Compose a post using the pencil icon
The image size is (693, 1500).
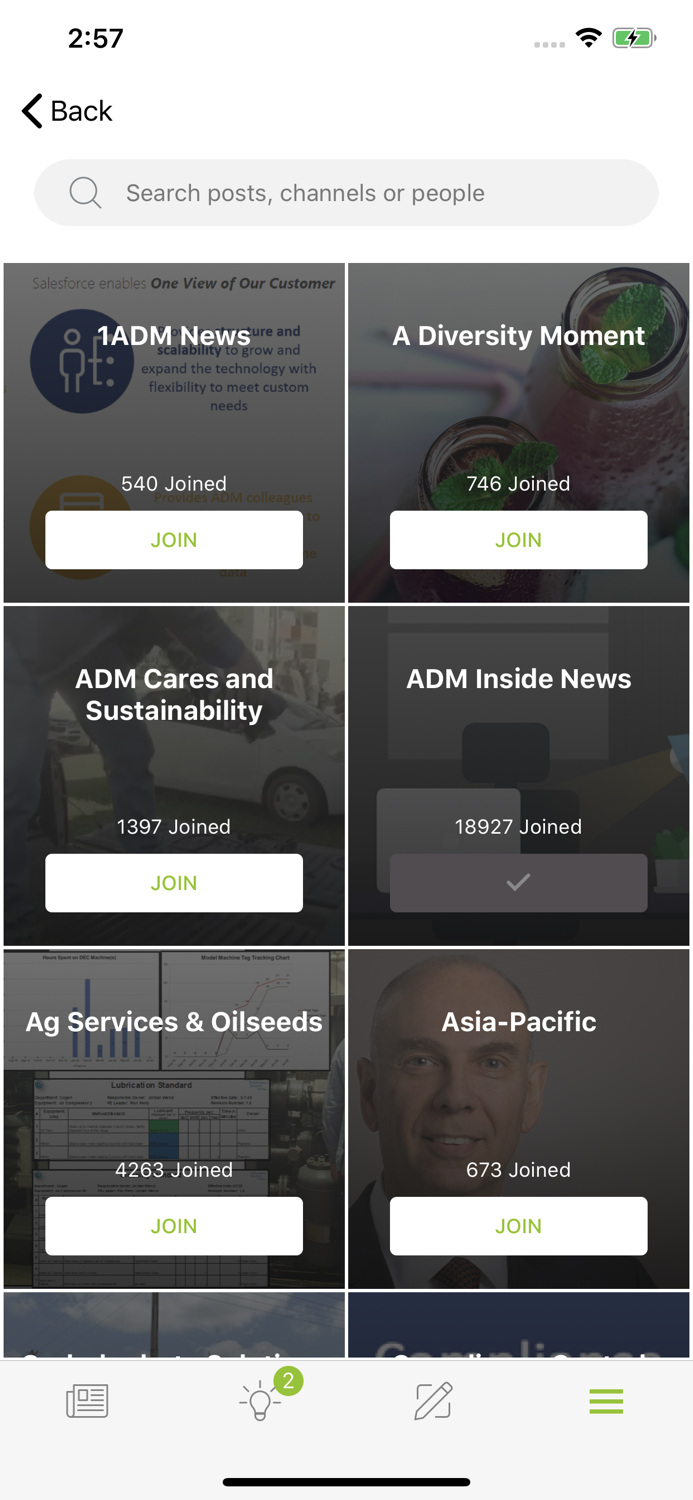pyautogui.click(x=433, y=1401)
